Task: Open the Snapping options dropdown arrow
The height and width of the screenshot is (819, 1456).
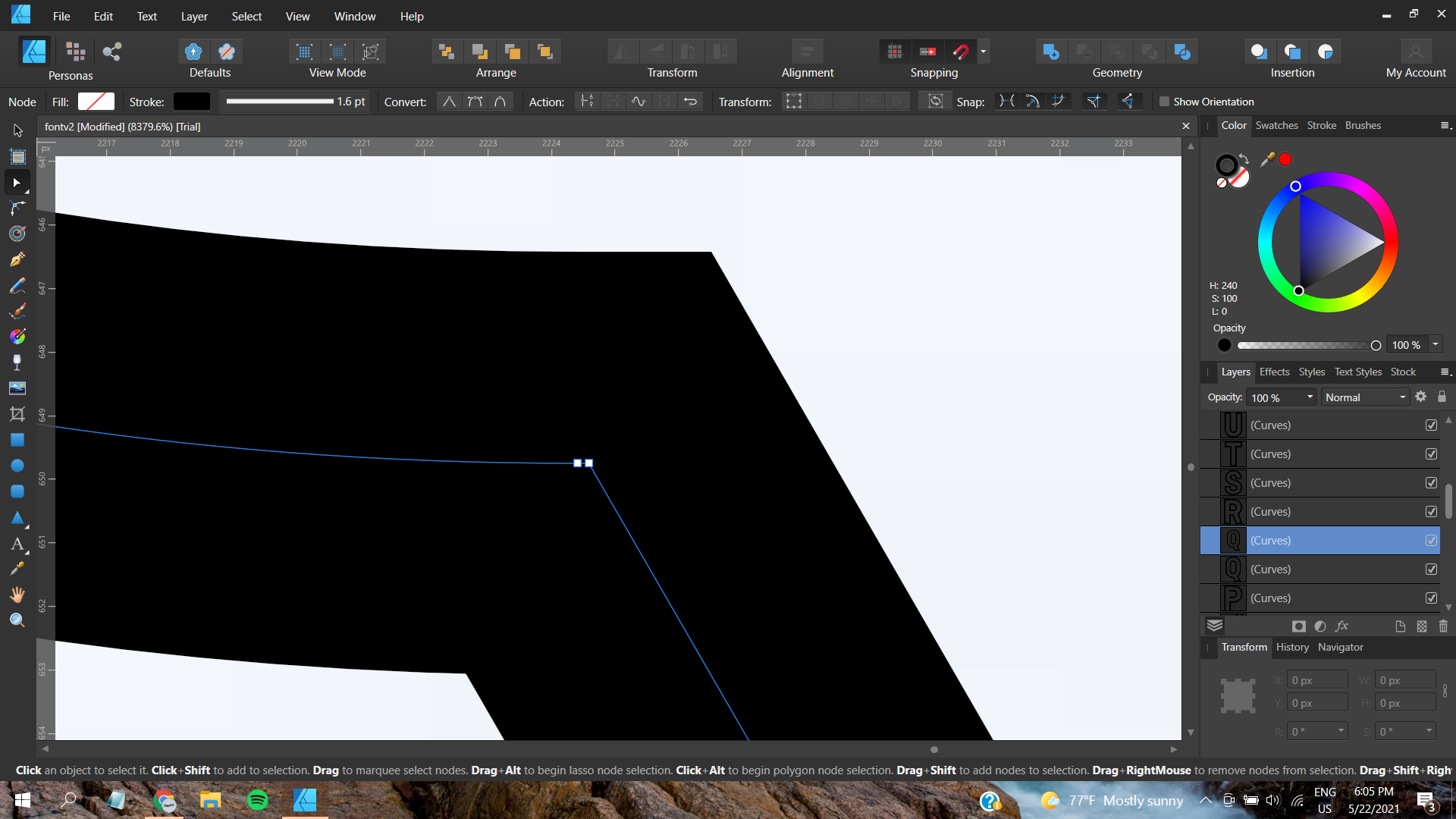Action: point(983,52)
